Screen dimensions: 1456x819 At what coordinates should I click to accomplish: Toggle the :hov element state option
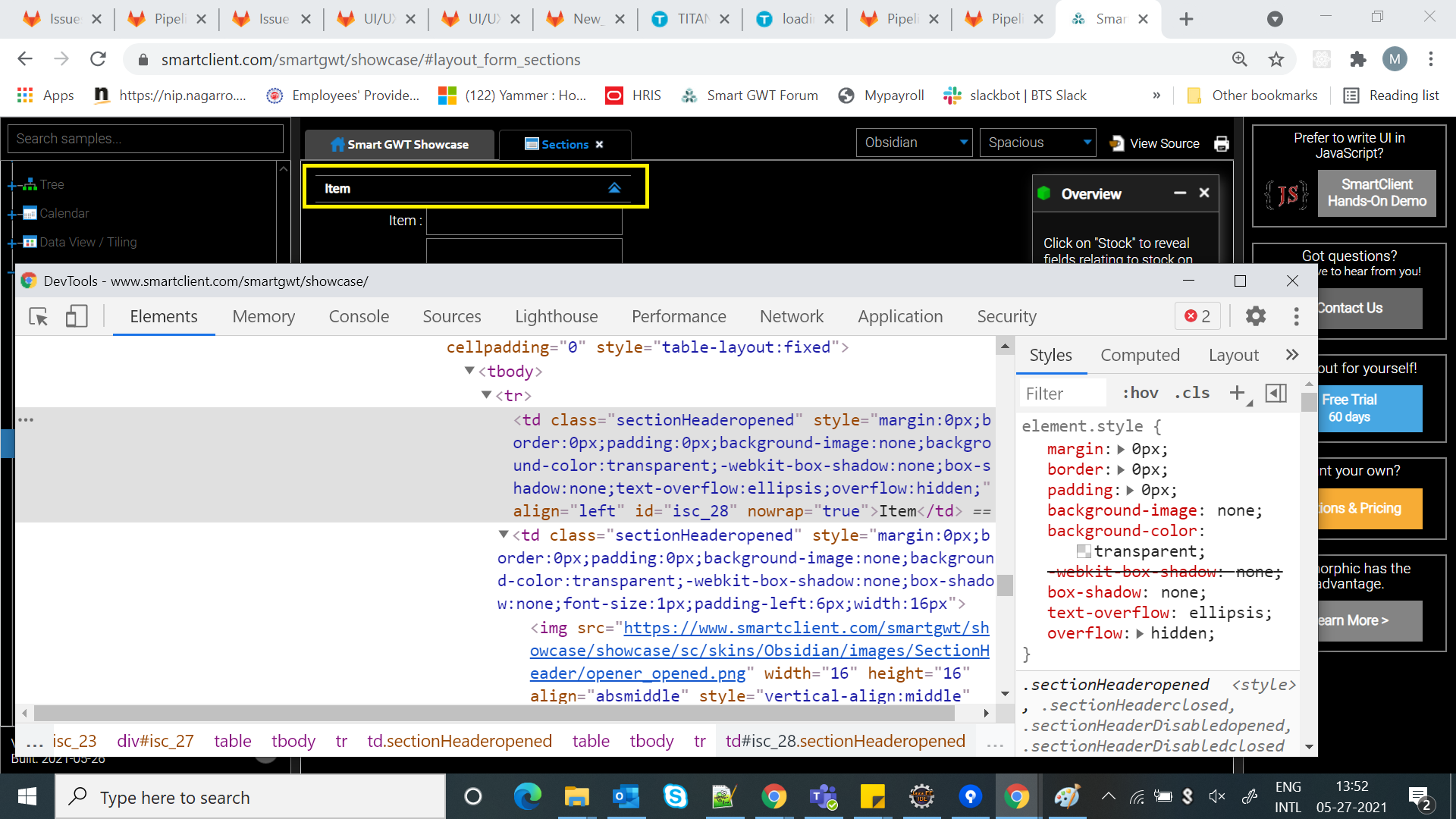pyautogui.click(x=1140, y=393)
